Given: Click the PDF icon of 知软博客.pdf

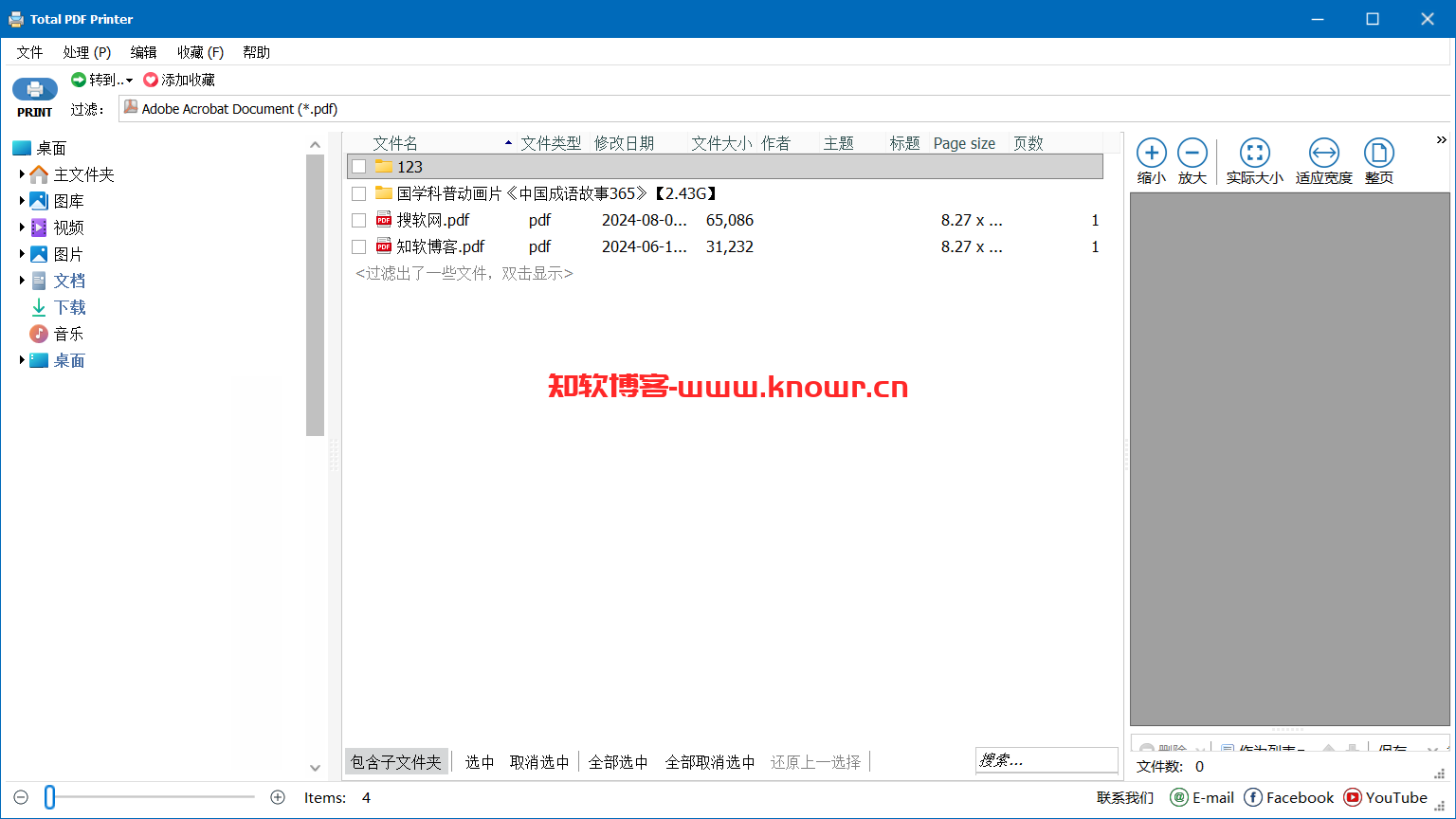Looking at the screenshot, I should coord(384,246).
